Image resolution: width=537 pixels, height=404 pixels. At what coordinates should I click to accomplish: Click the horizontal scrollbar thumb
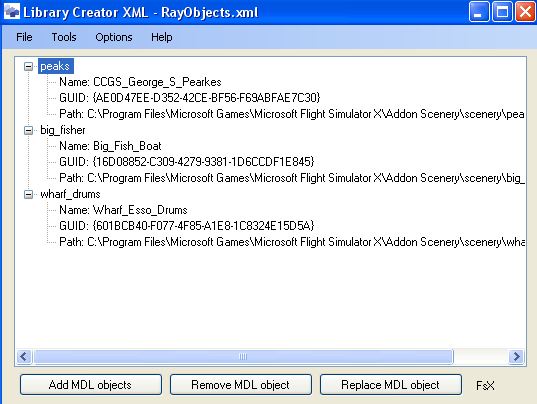point(243,357)
